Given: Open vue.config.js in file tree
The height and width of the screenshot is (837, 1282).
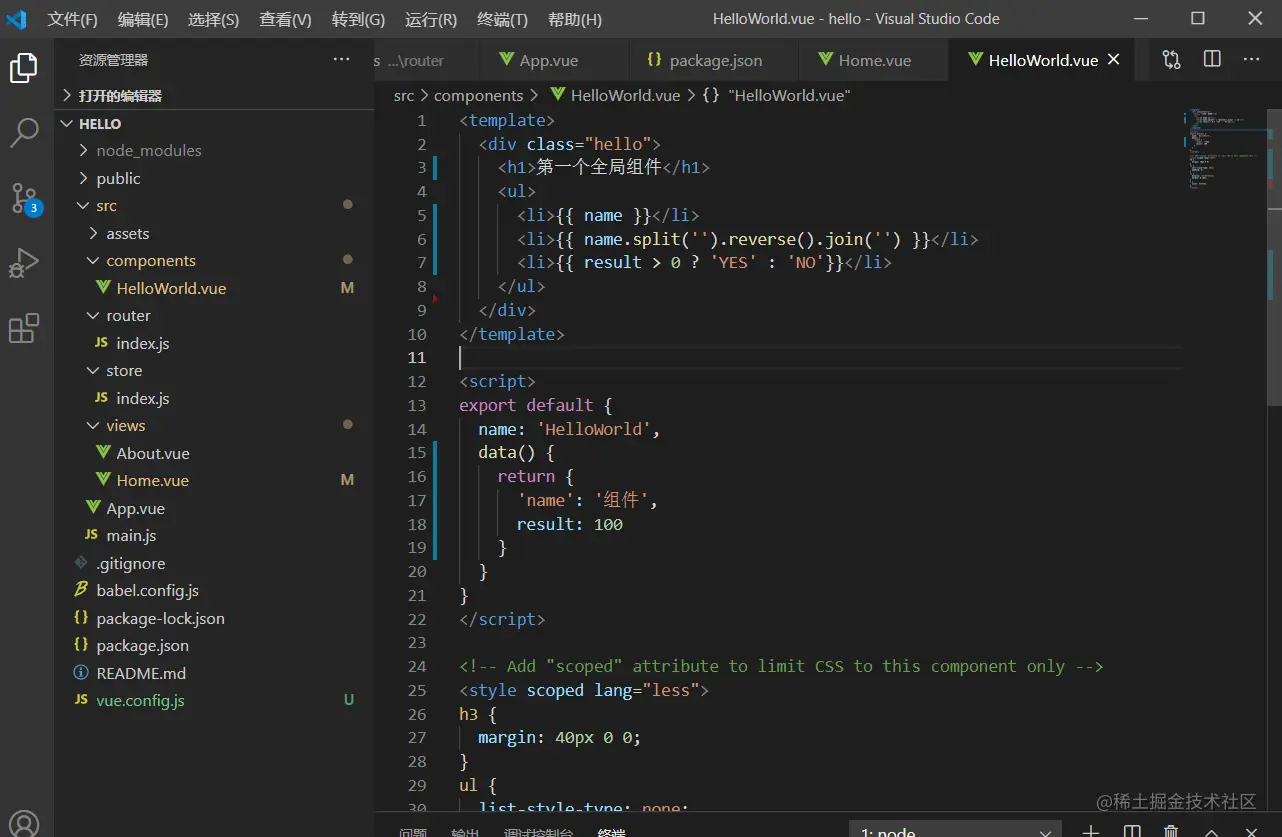Looking at the screenshot, I should coord(140,701).
